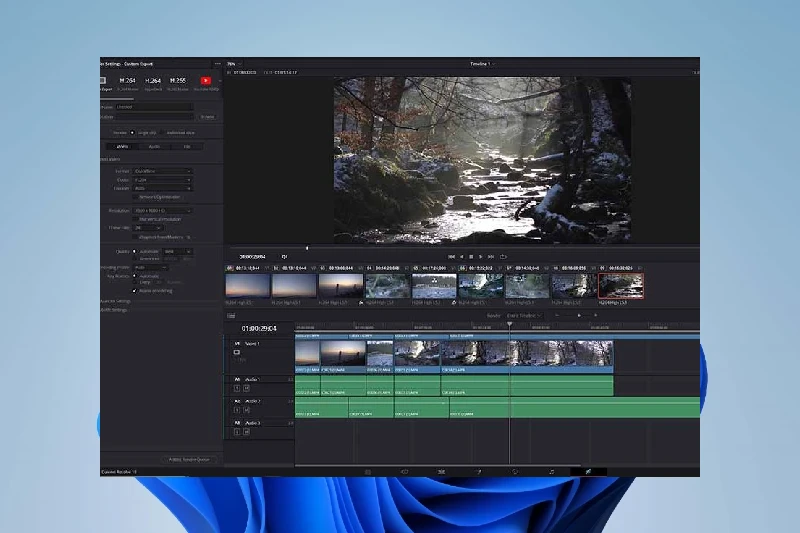Image resolution: width=800 pixels, height=533 pixels.
Task: Switch to the Cut page icon
Action: pos(405,472)
